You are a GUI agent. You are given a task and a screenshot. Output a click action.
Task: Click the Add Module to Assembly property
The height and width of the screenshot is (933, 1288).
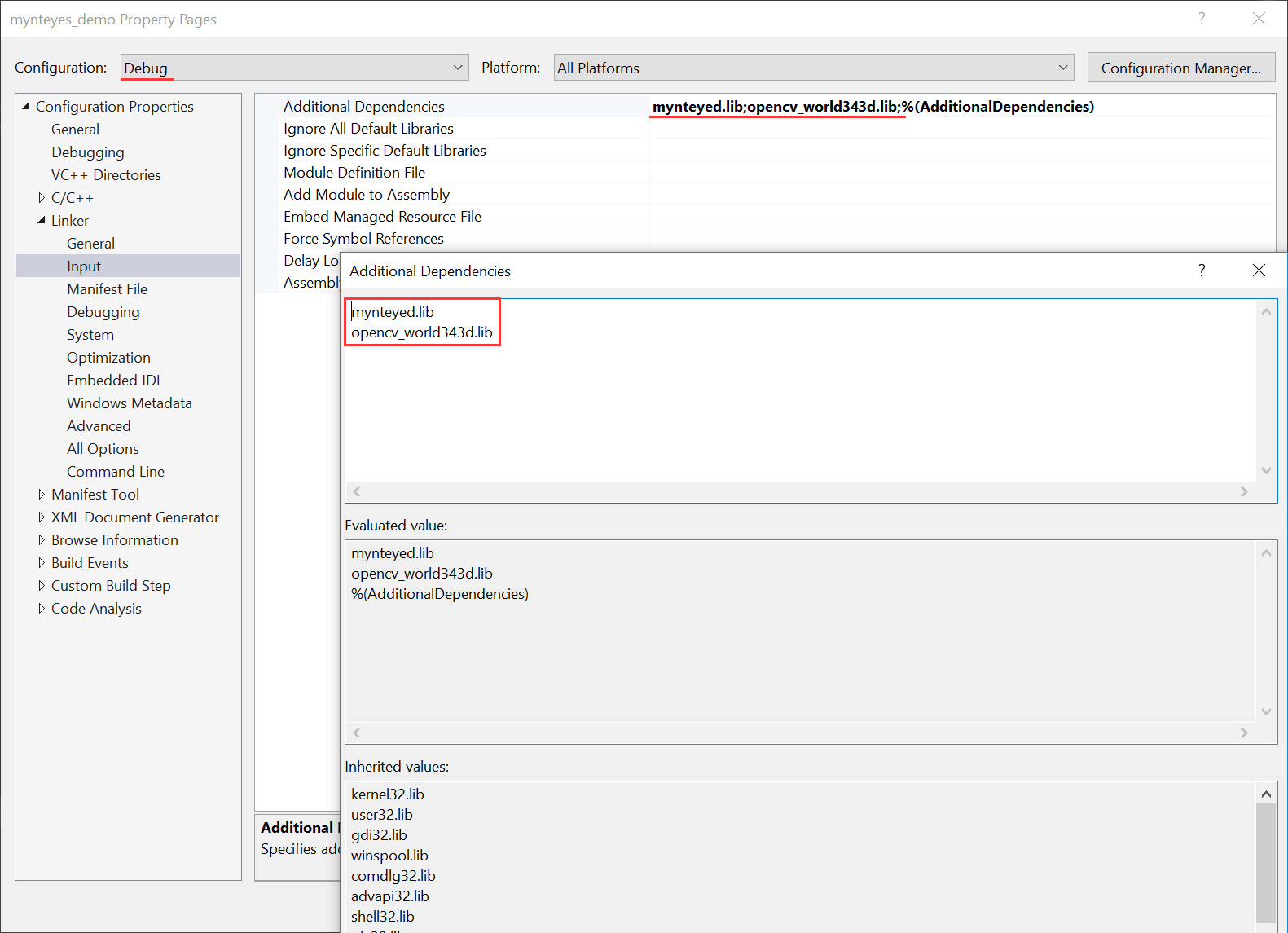click(367, 195)
